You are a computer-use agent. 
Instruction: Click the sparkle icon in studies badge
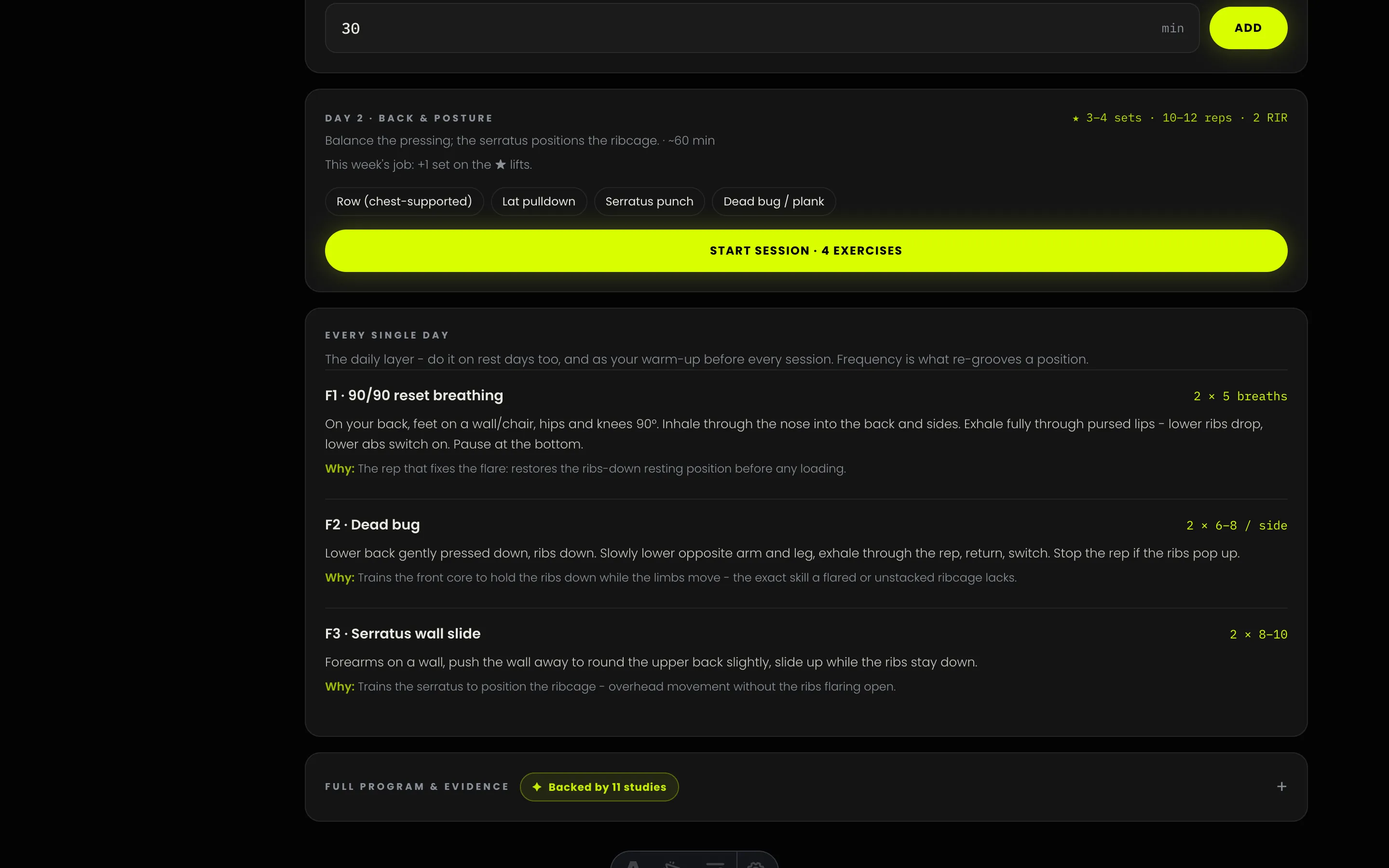[x=537, y=787]
